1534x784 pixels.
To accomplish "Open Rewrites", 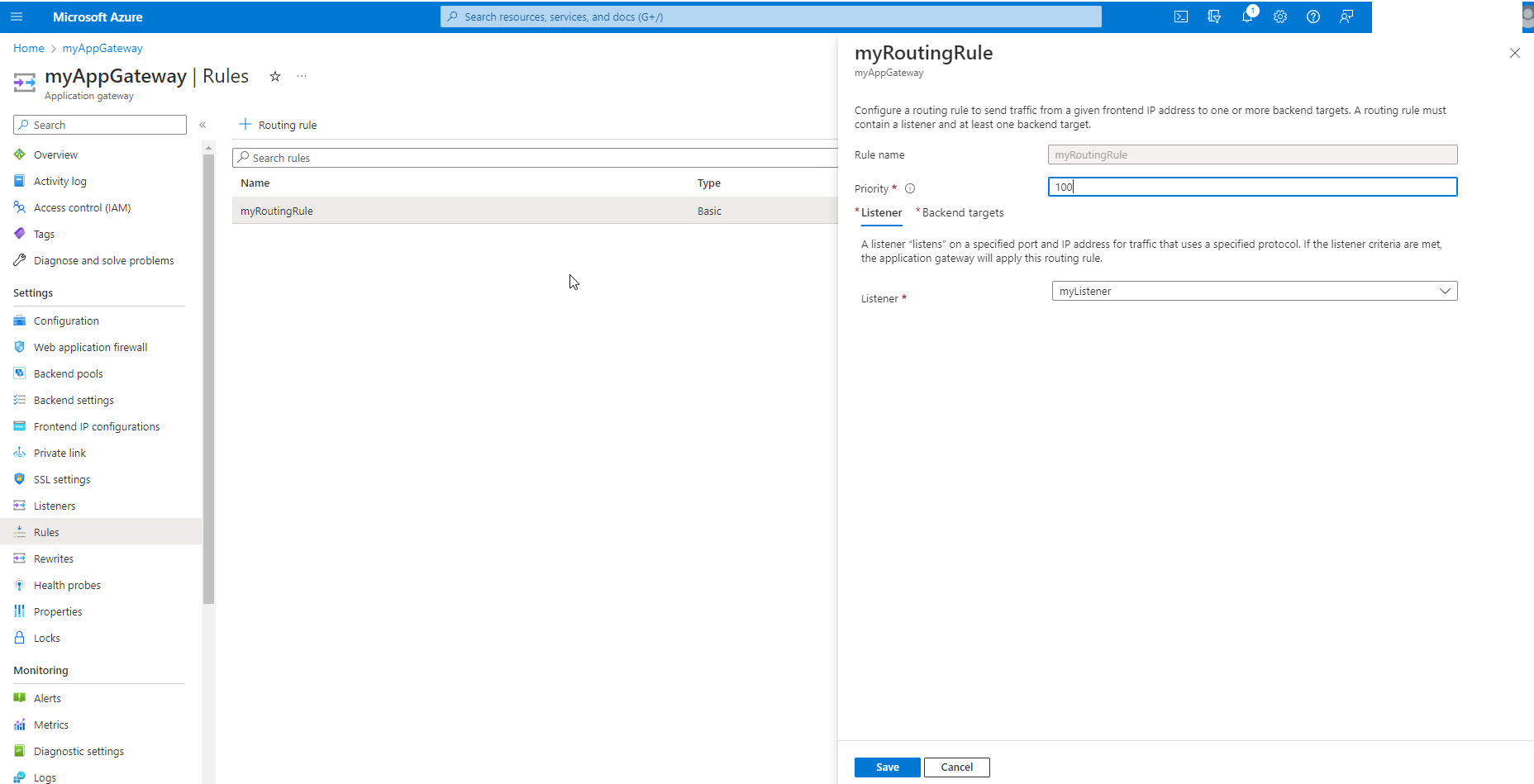I will click(54, 558).
